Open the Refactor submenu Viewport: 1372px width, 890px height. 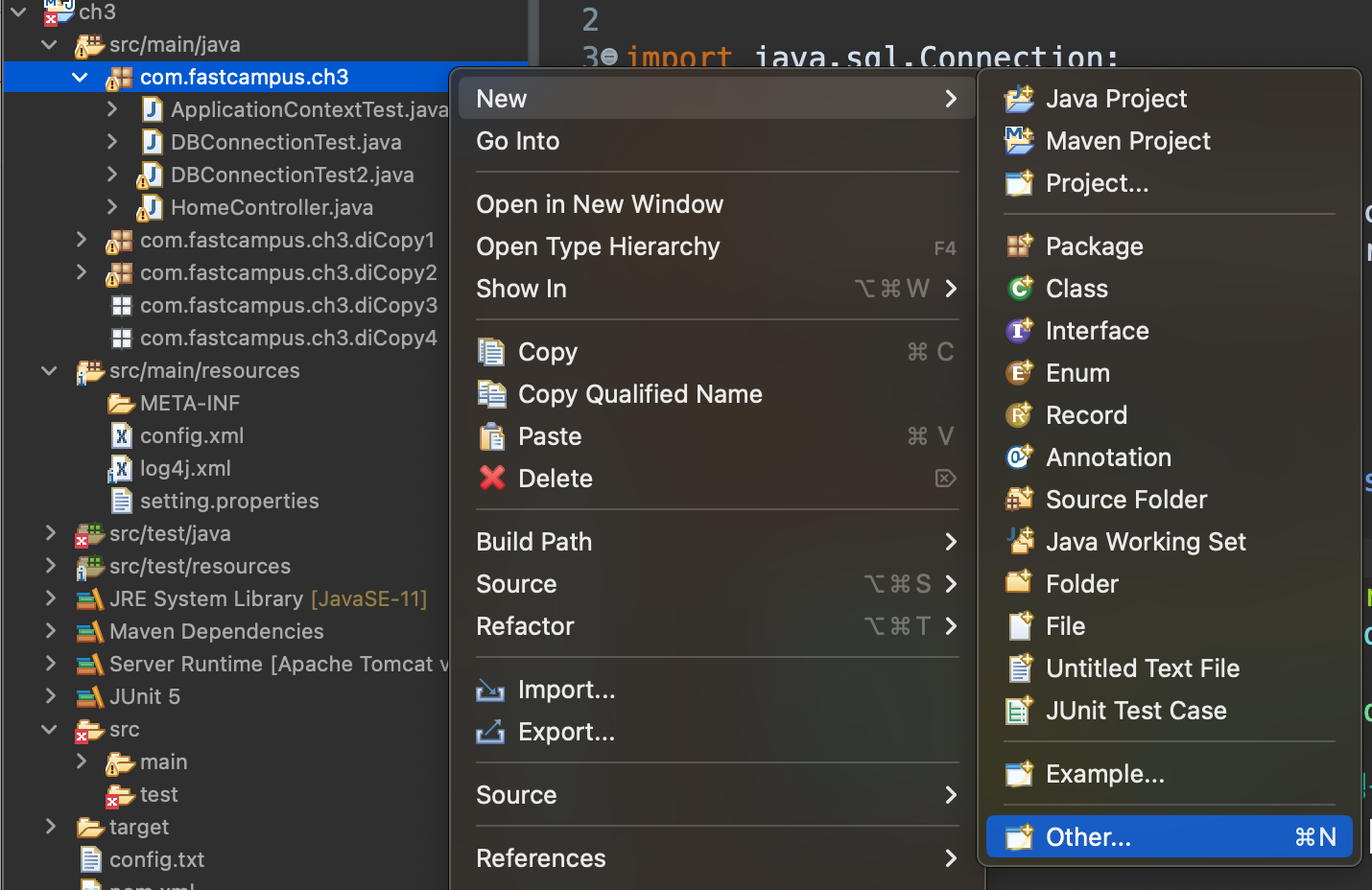[x=716, y=626]
